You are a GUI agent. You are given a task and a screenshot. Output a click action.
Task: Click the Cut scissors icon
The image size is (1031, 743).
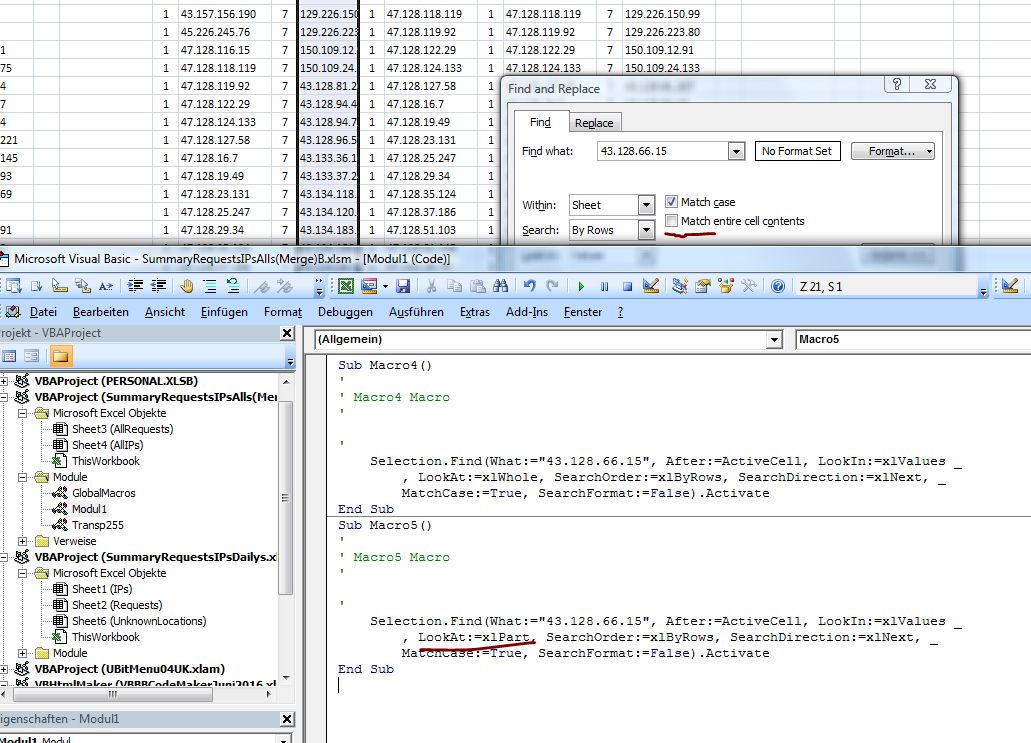click(431, 286)
